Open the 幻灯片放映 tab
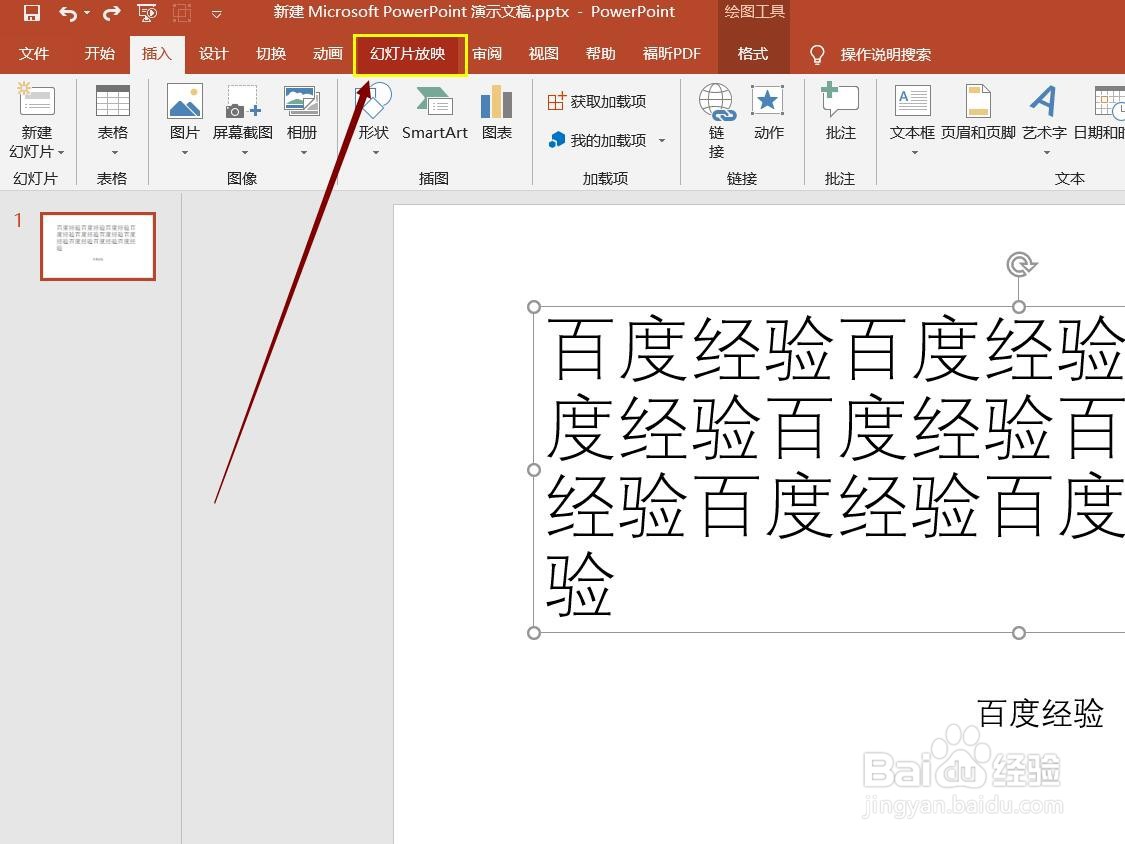This screenshot has width=1125, height=844. [408, 54]
